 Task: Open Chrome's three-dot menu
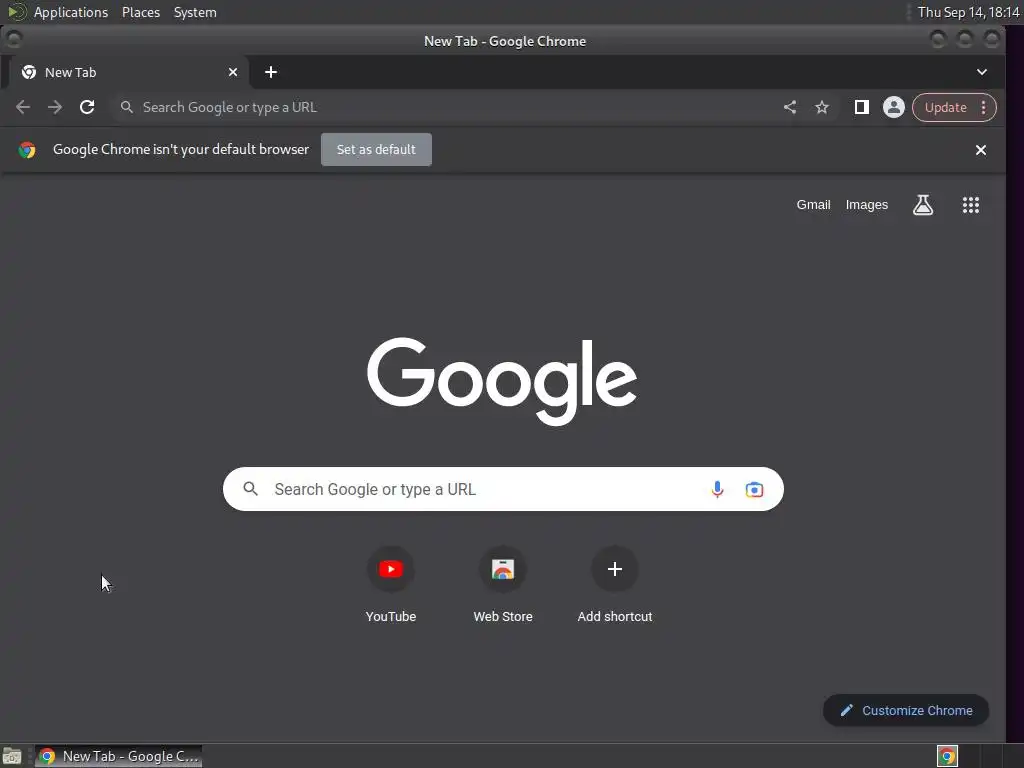[984, 108]
